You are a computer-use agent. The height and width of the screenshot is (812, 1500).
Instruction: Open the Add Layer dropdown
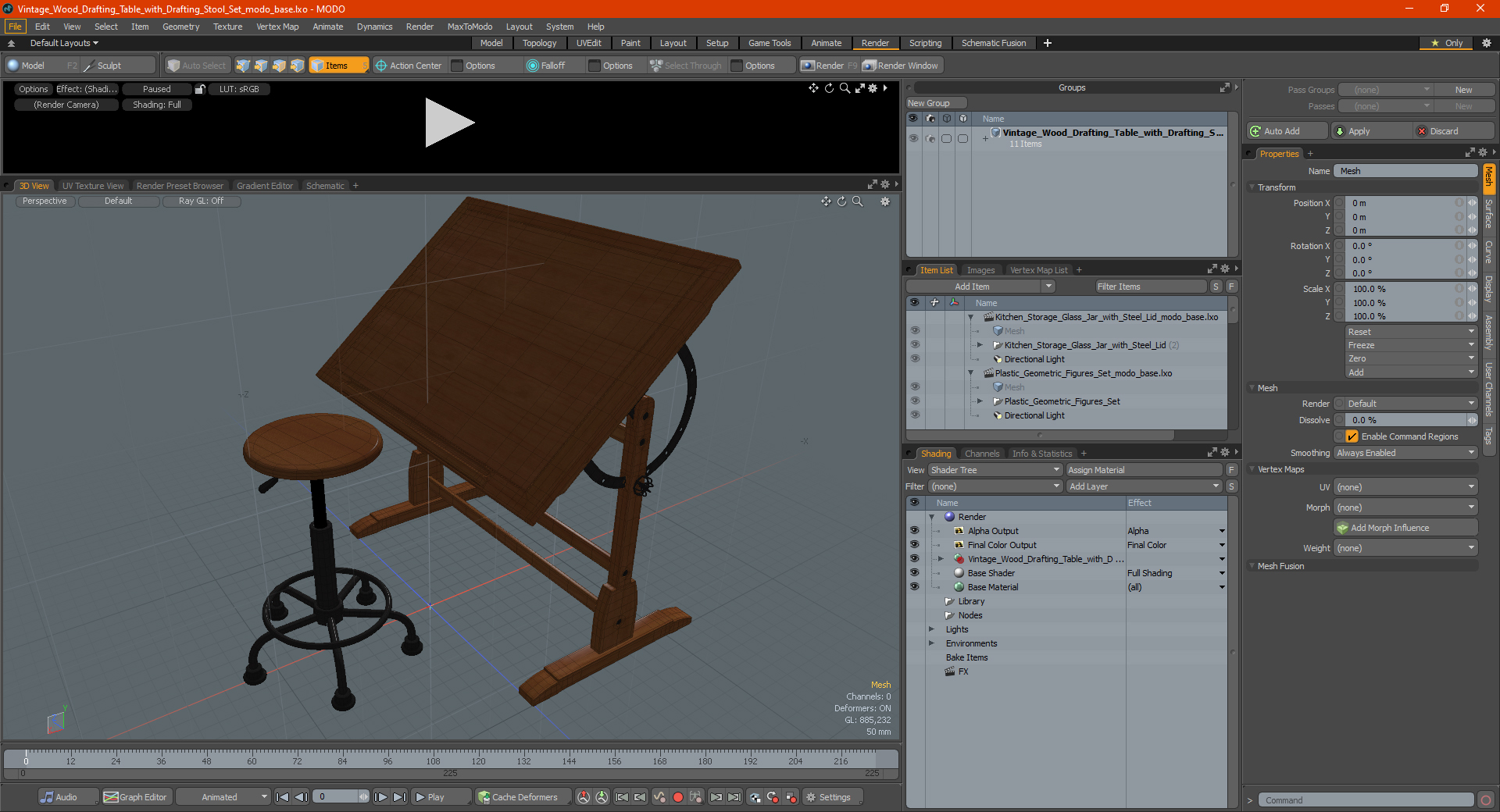tap(1144, 486)
